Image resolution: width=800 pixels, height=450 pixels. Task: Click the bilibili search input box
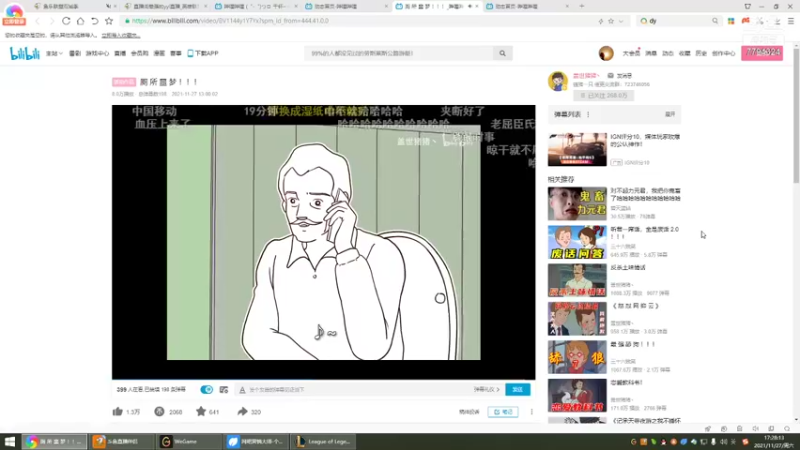pos(399,53)
